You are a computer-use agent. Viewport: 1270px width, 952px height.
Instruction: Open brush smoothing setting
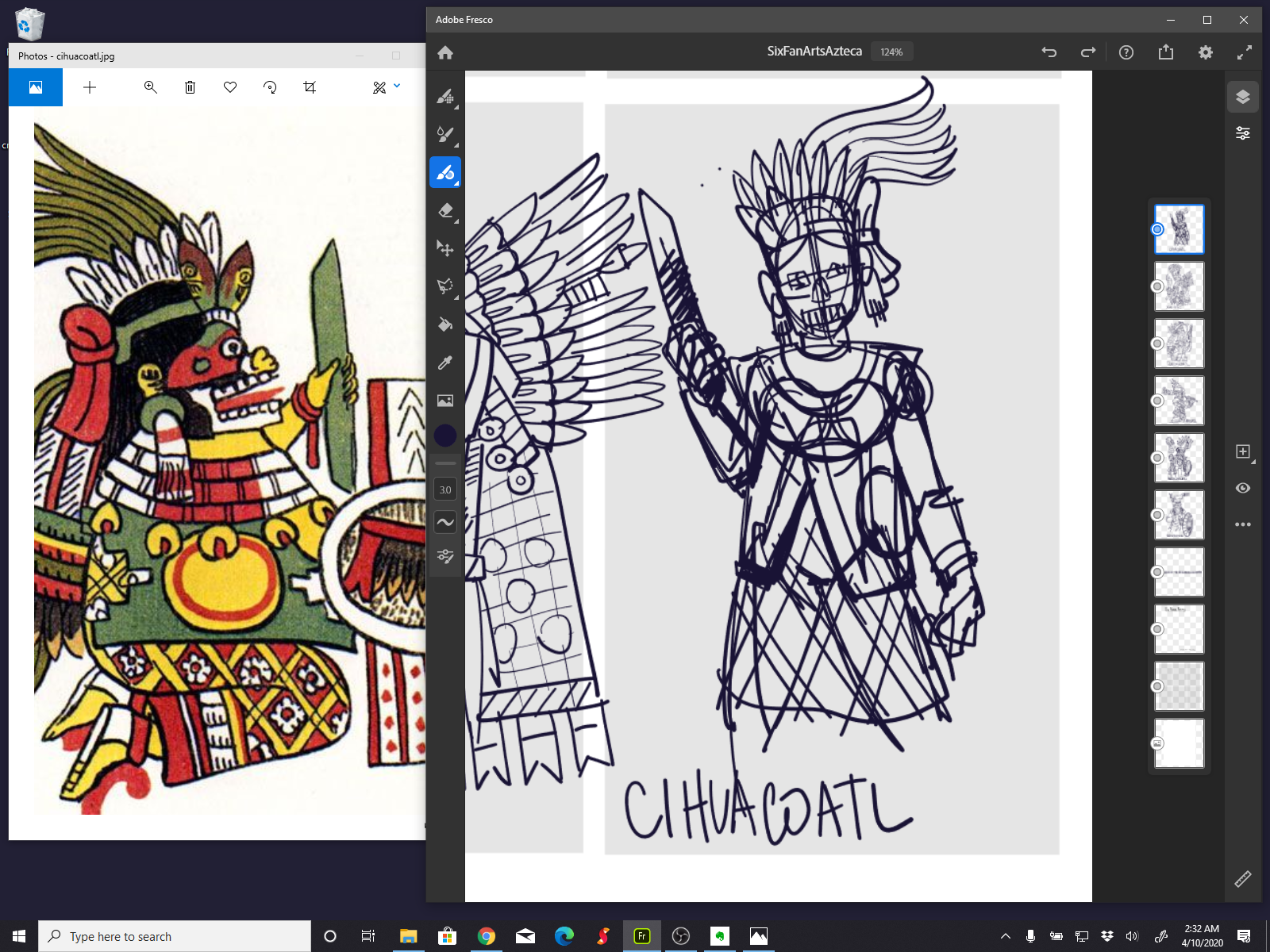click(x=445, y=522)
